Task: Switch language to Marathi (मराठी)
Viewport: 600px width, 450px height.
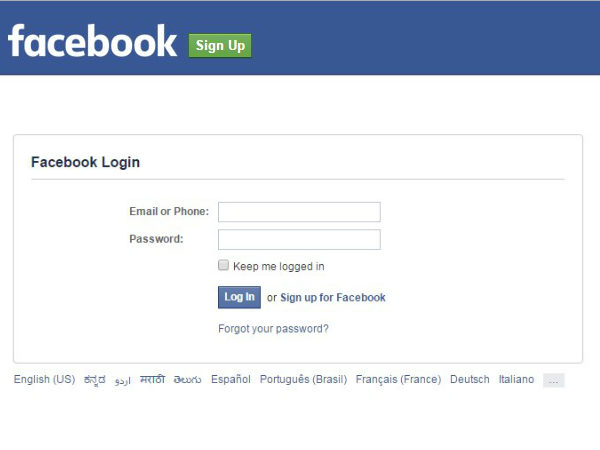Action: point(152,379)
